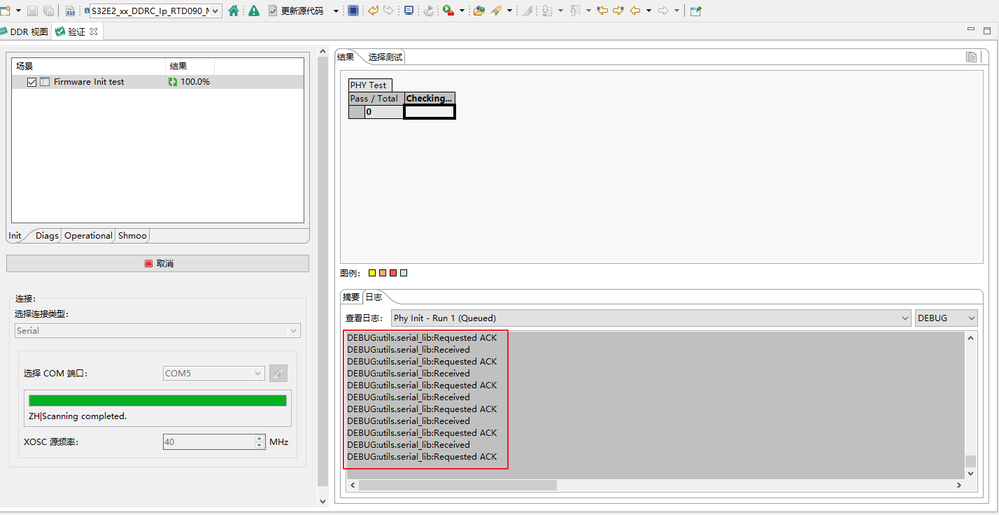
Task: Open the search flashlight dropdown arrow
Action: coord(509,11)
